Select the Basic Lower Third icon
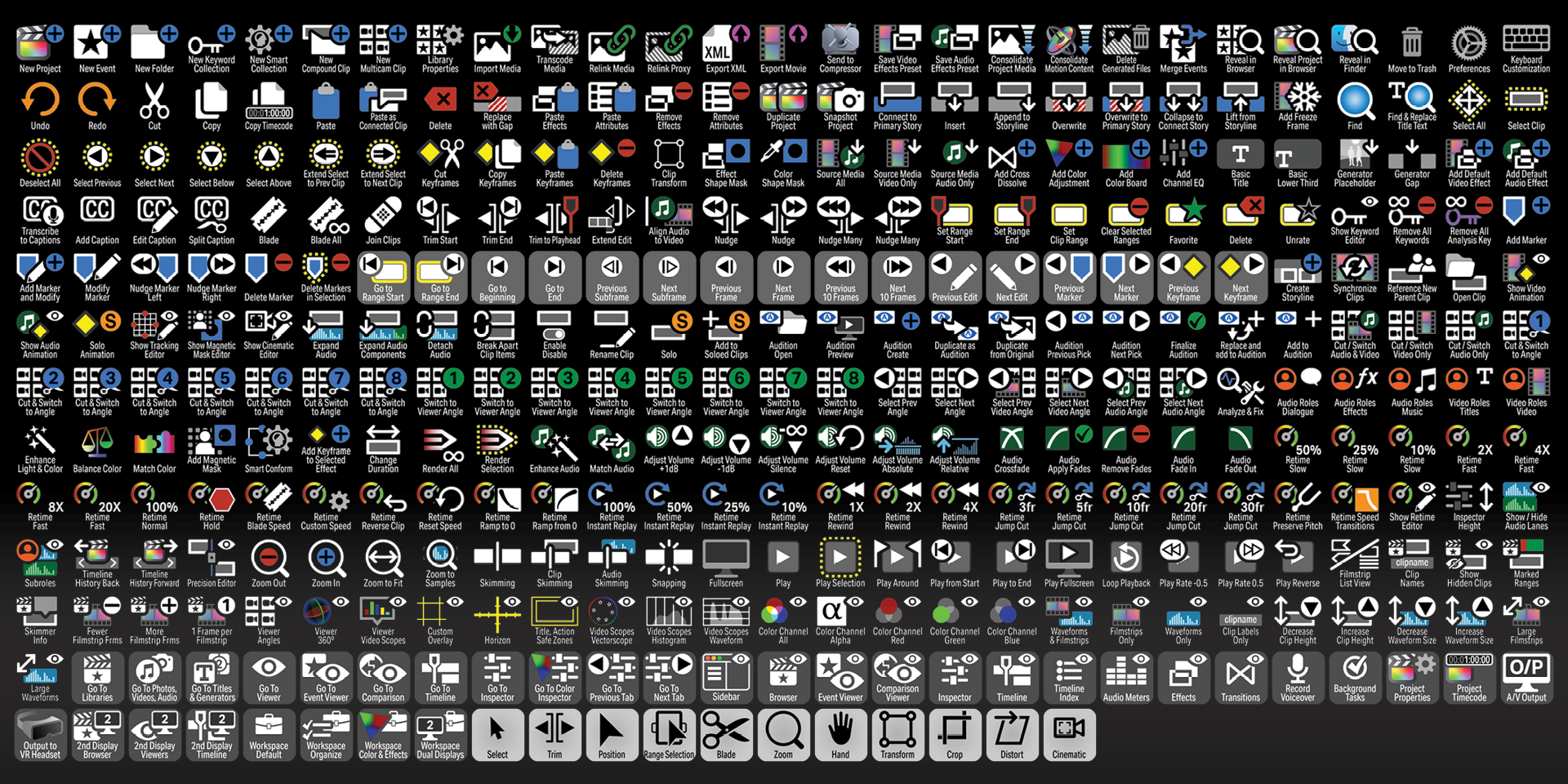Image resolution: width=1568 pixels, height=784 pixels. coord(1298,163)
